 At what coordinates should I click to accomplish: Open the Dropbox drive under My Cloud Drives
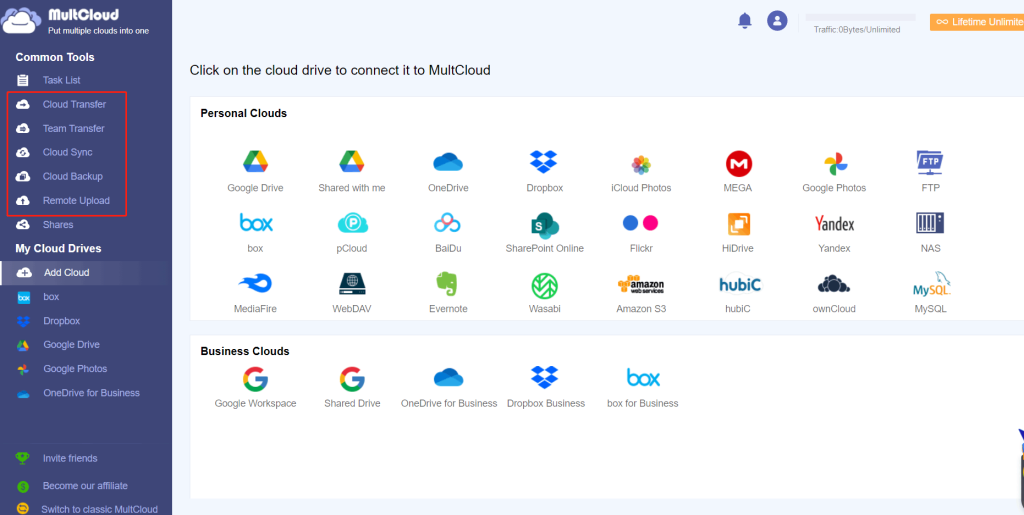(61, 321)
